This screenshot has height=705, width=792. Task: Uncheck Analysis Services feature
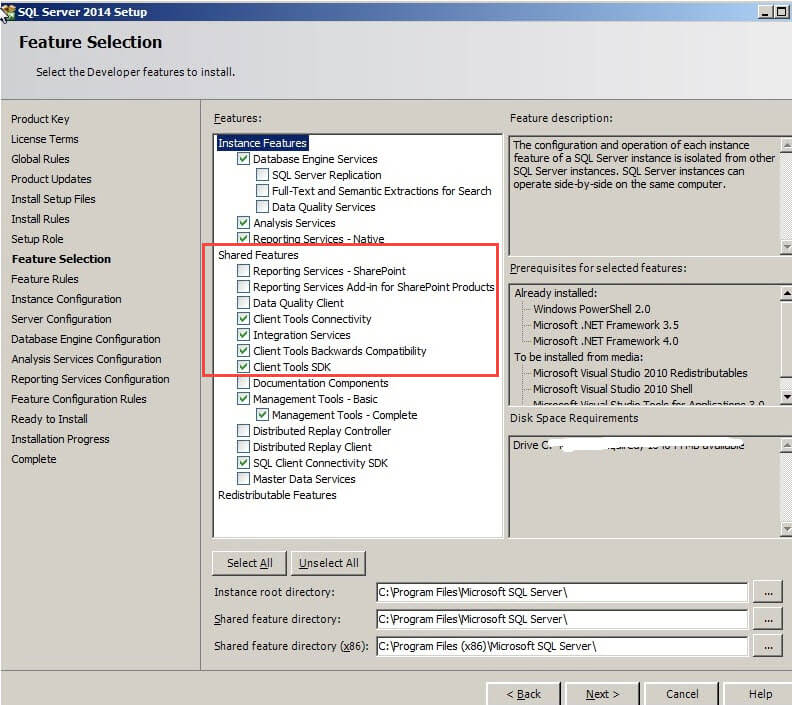point(243,223)
